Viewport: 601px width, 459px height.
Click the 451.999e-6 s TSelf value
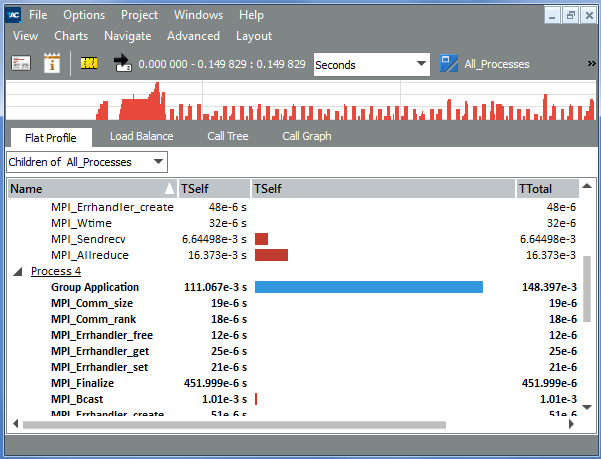(215, 383)
